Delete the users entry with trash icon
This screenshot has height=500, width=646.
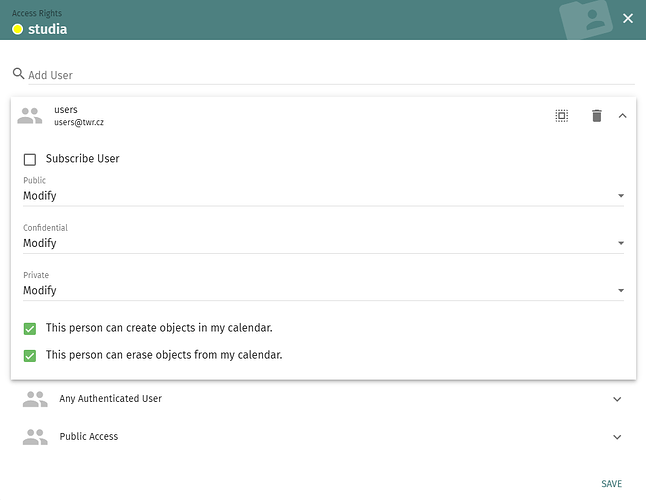(597, 116)
